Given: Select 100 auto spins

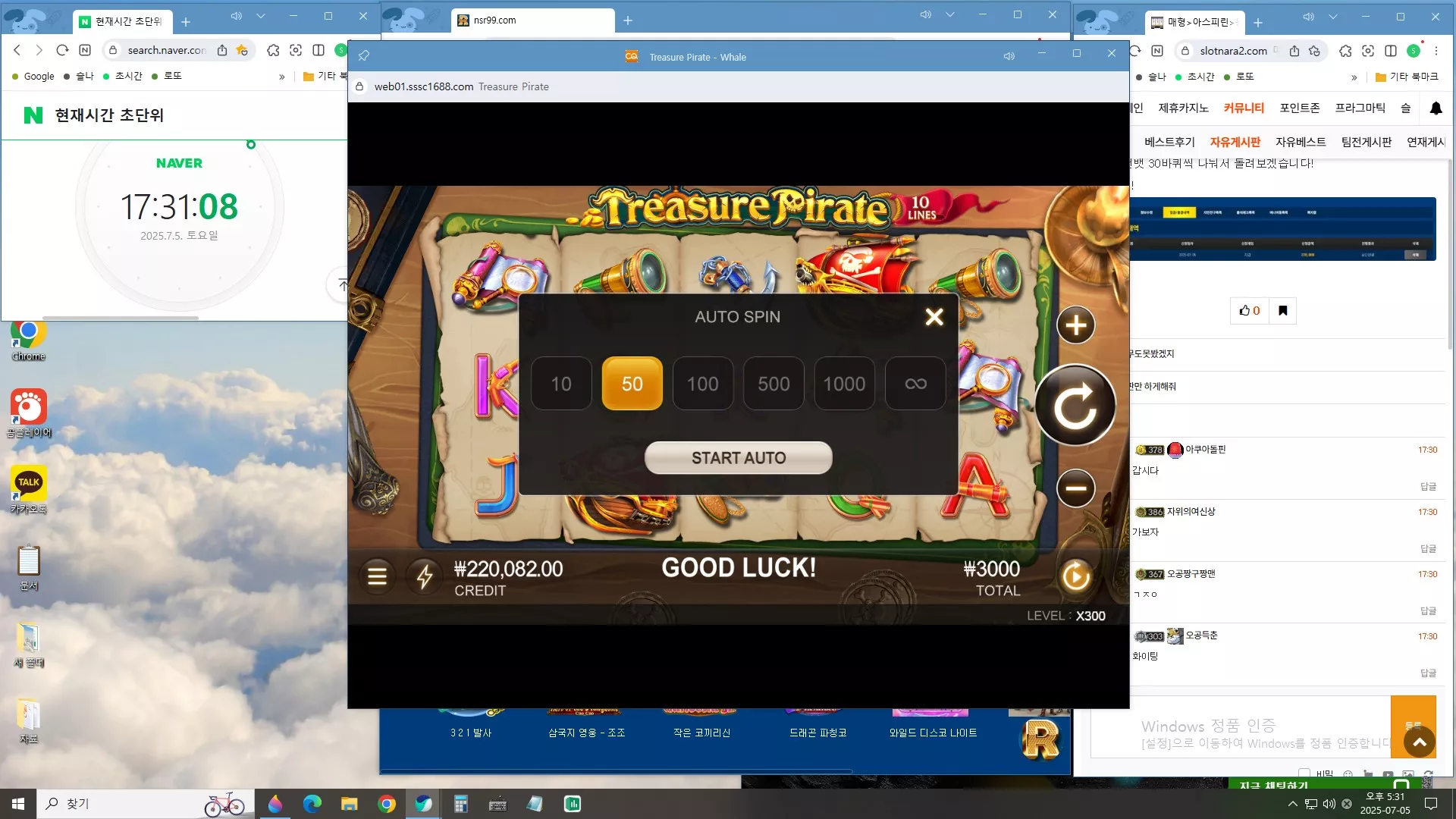Looking at the screenshot, I should tap(703, 384).
